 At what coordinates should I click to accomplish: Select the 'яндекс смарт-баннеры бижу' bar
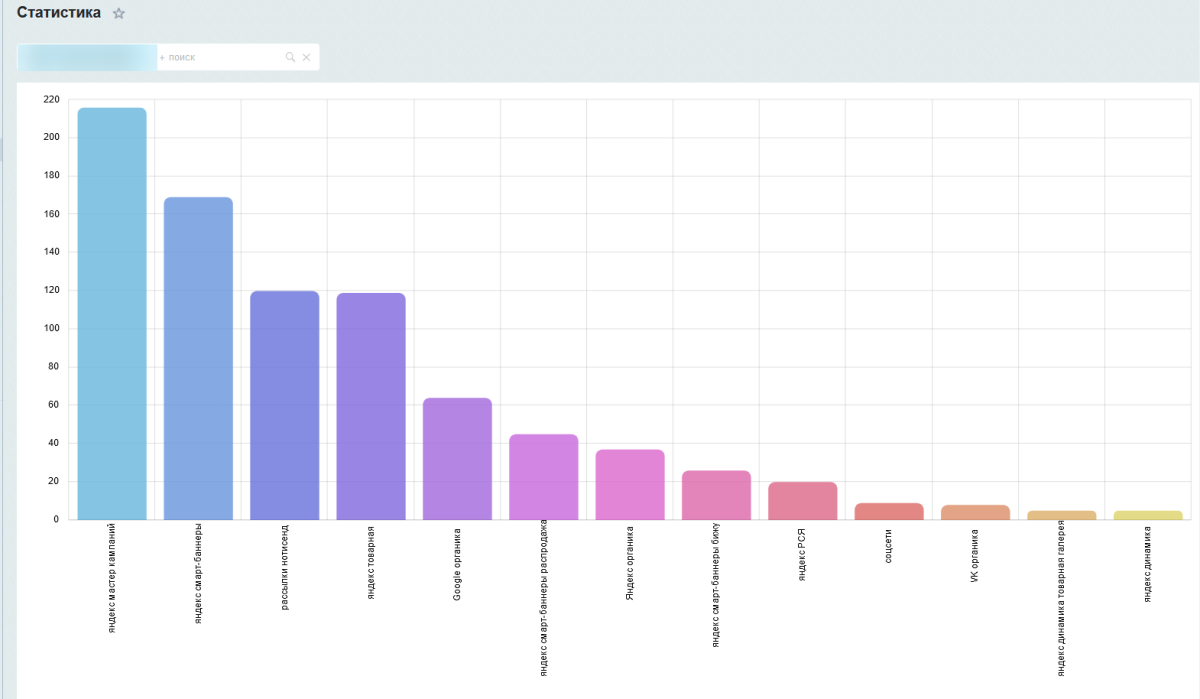[x=716, y=495]
